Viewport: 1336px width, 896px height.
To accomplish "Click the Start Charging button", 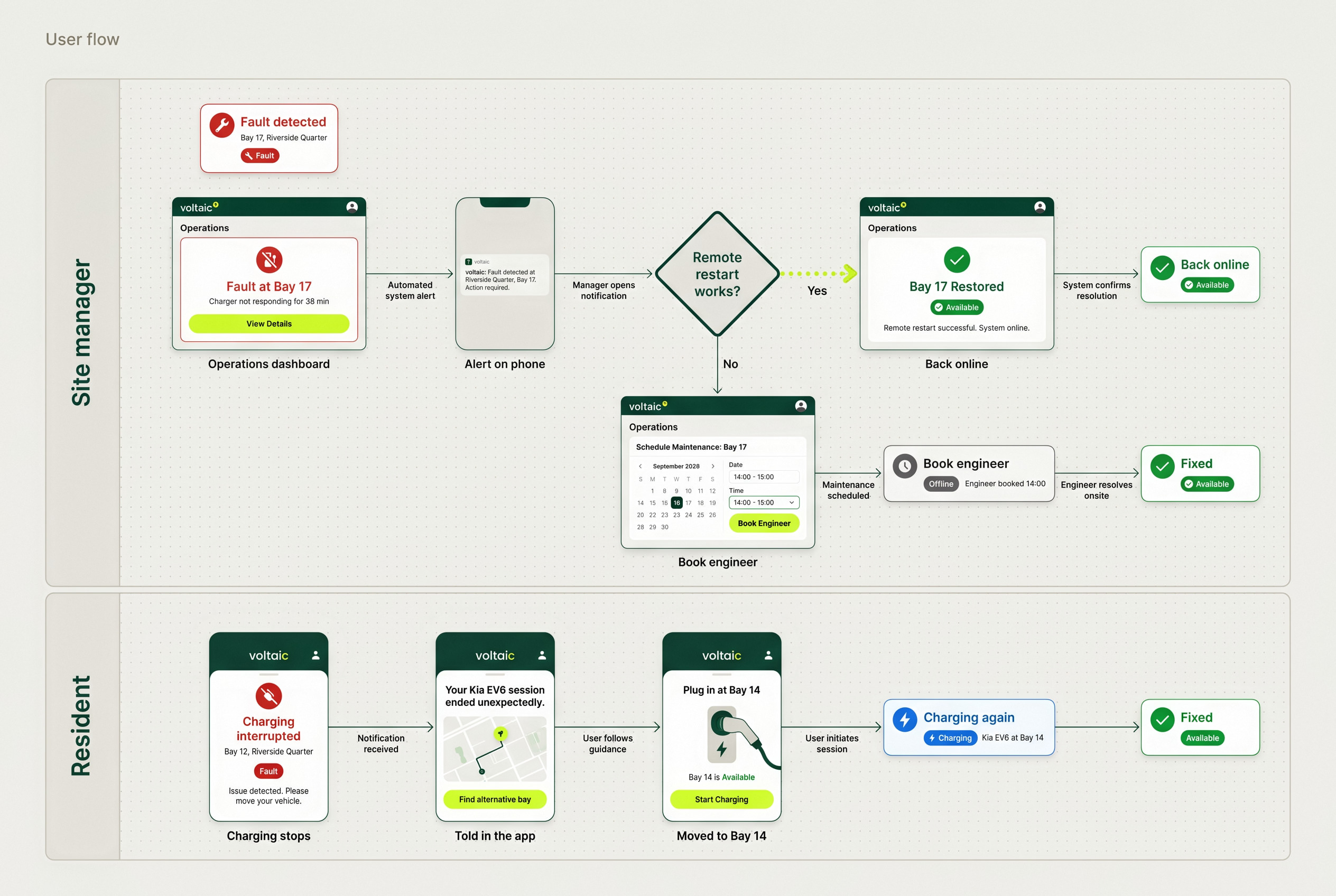I will tap(721, 799).
